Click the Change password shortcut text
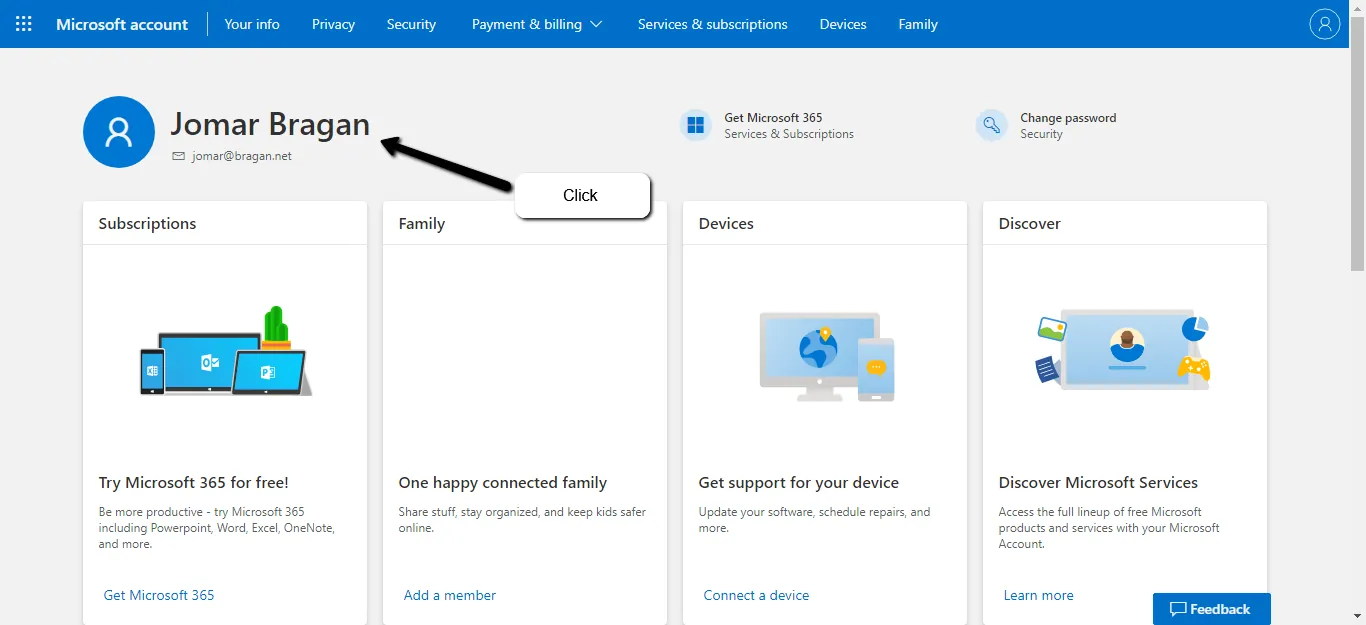This screenshot has width=1366, height=625. (x=1068, y=118)
